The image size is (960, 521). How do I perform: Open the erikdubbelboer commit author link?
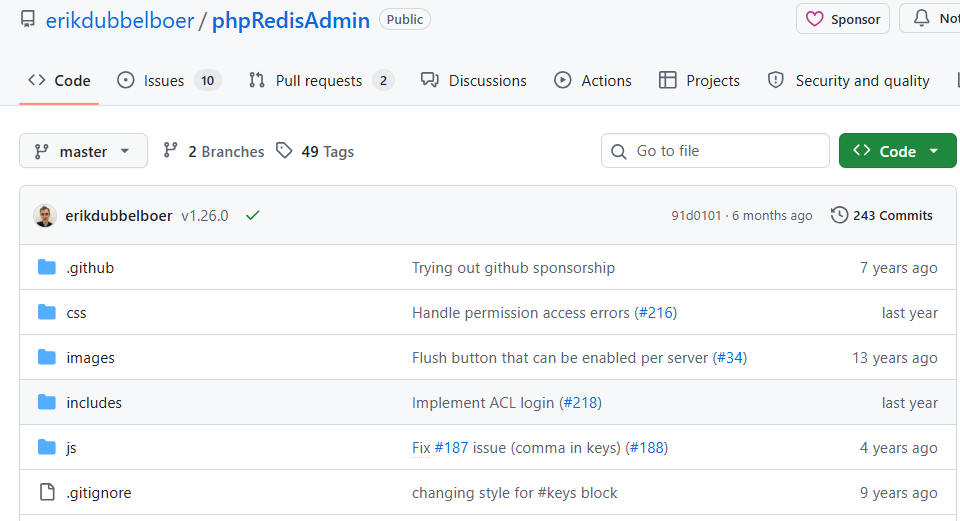(119, 216)
